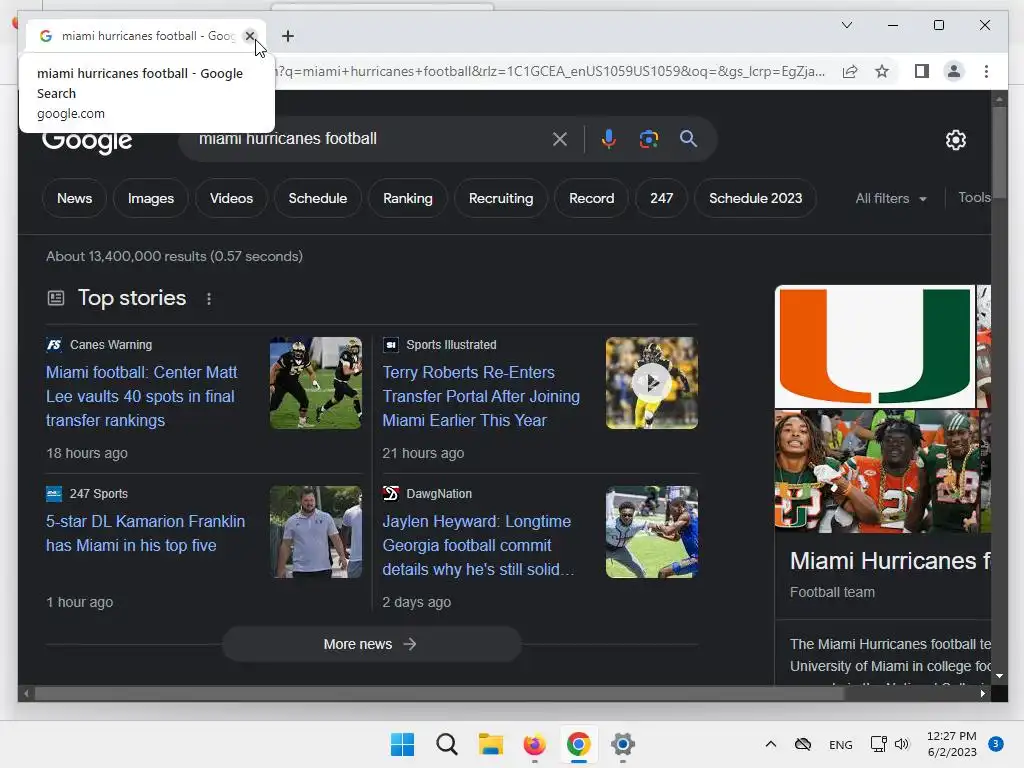Open File Explorer from the taskbar
Screen dimensions: 1024x768
coord(490,744)
